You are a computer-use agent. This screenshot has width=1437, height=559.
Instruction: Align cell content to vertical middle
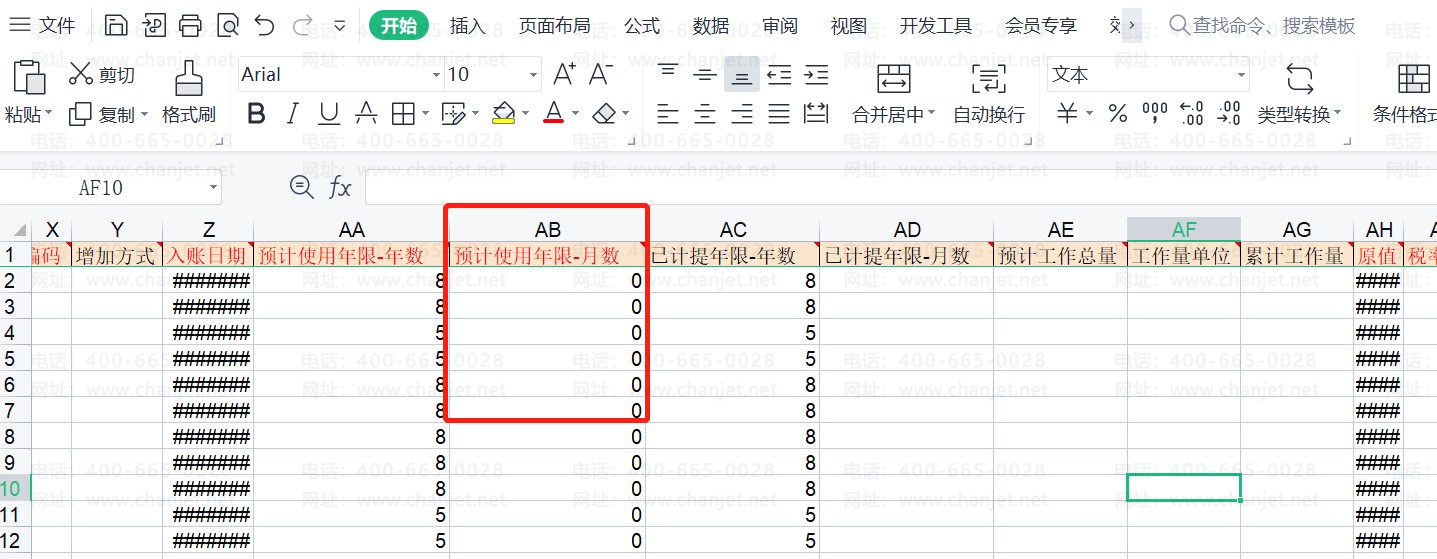click(x=705, y=74)
